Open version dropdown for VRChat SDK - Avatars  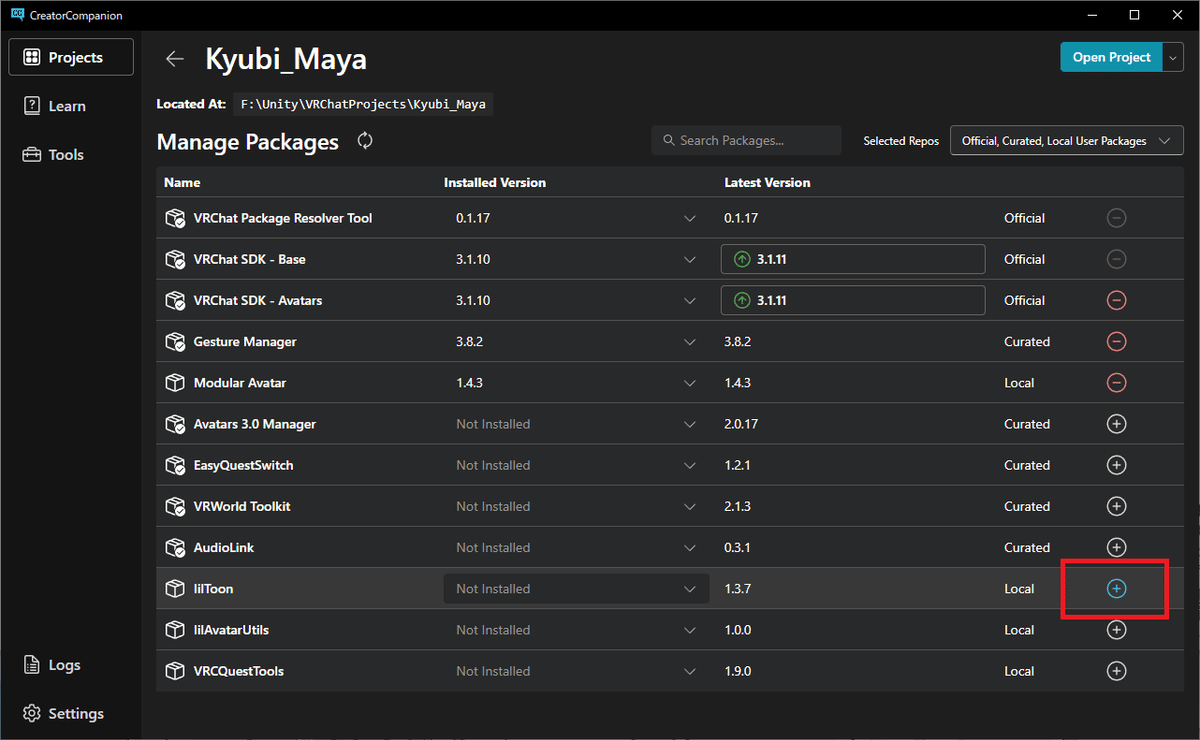coord(689,300)
